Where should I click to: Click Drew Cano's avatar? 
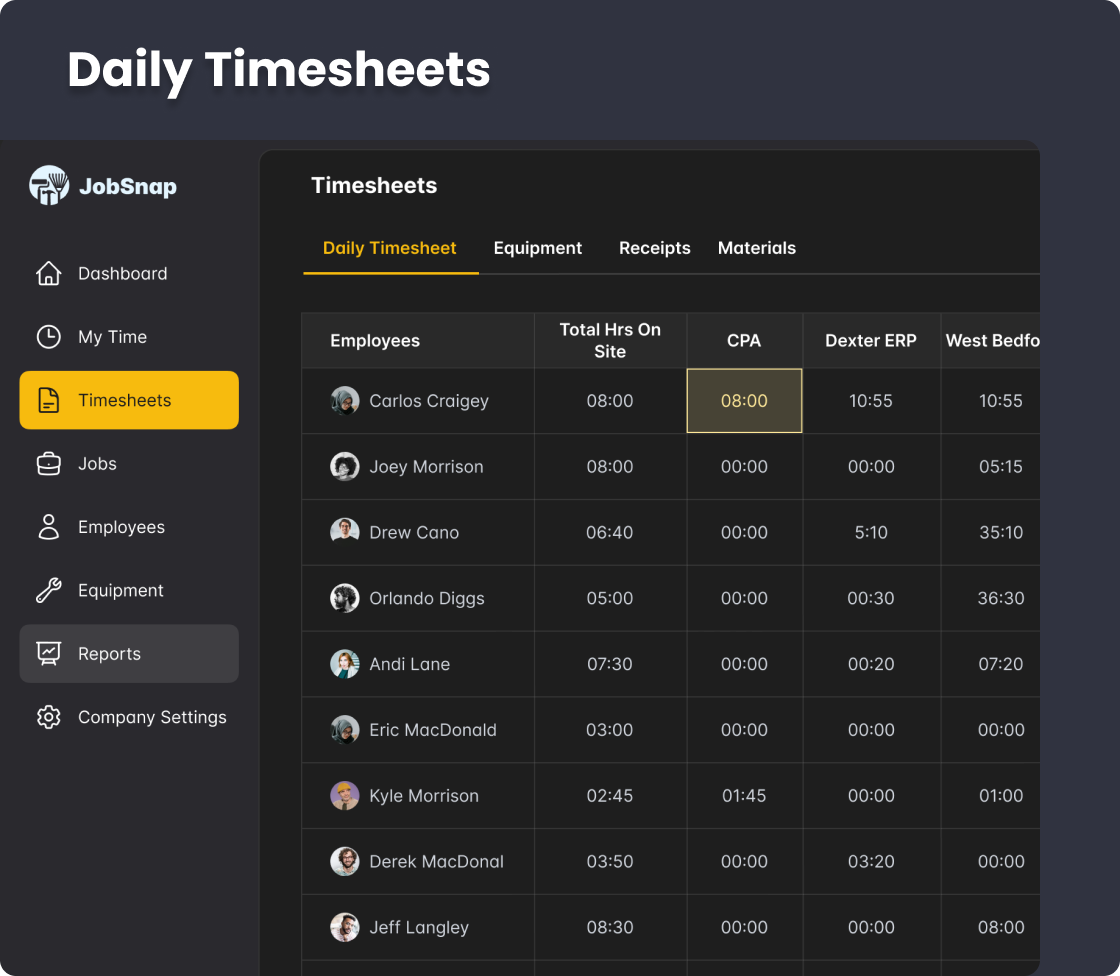pyautogui.click(x=345, y=532)
